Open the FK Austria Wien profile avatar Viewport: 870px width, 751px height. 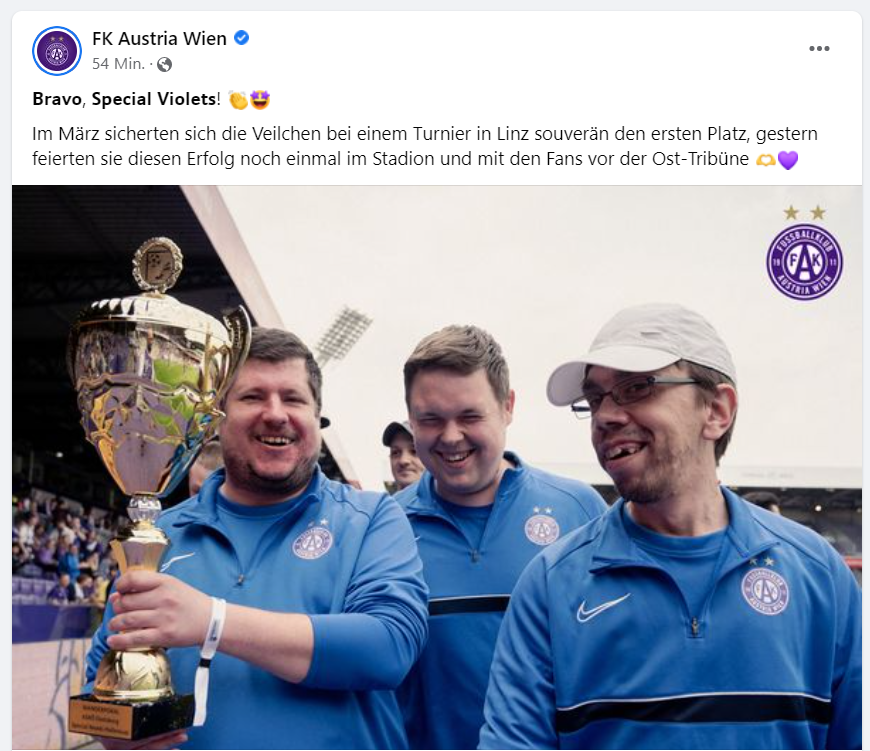tap(57, 51)
